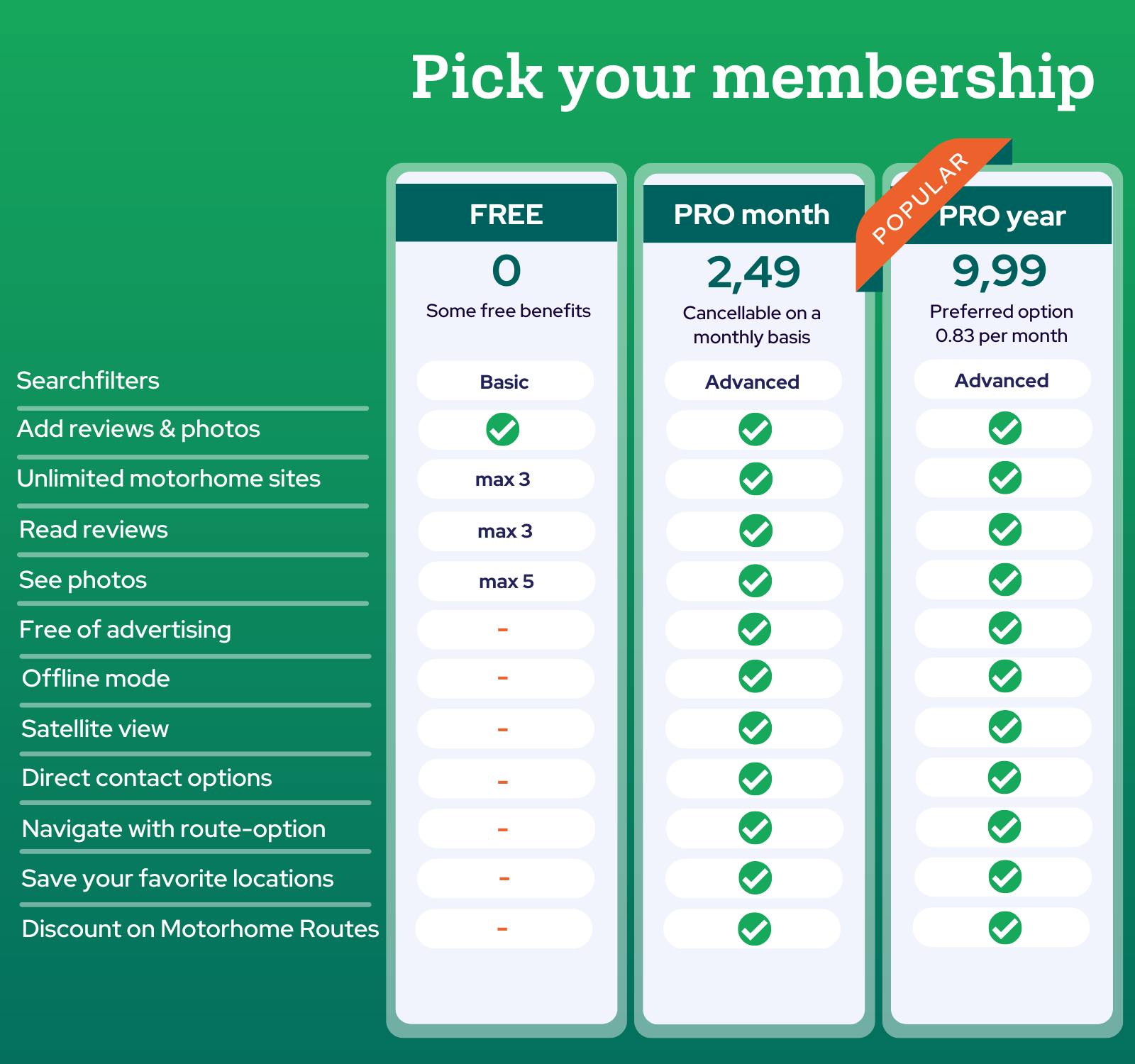
Task: Click PRO month Offline mode checkmark
Action: pyautogui.click(x=755, y=677)
